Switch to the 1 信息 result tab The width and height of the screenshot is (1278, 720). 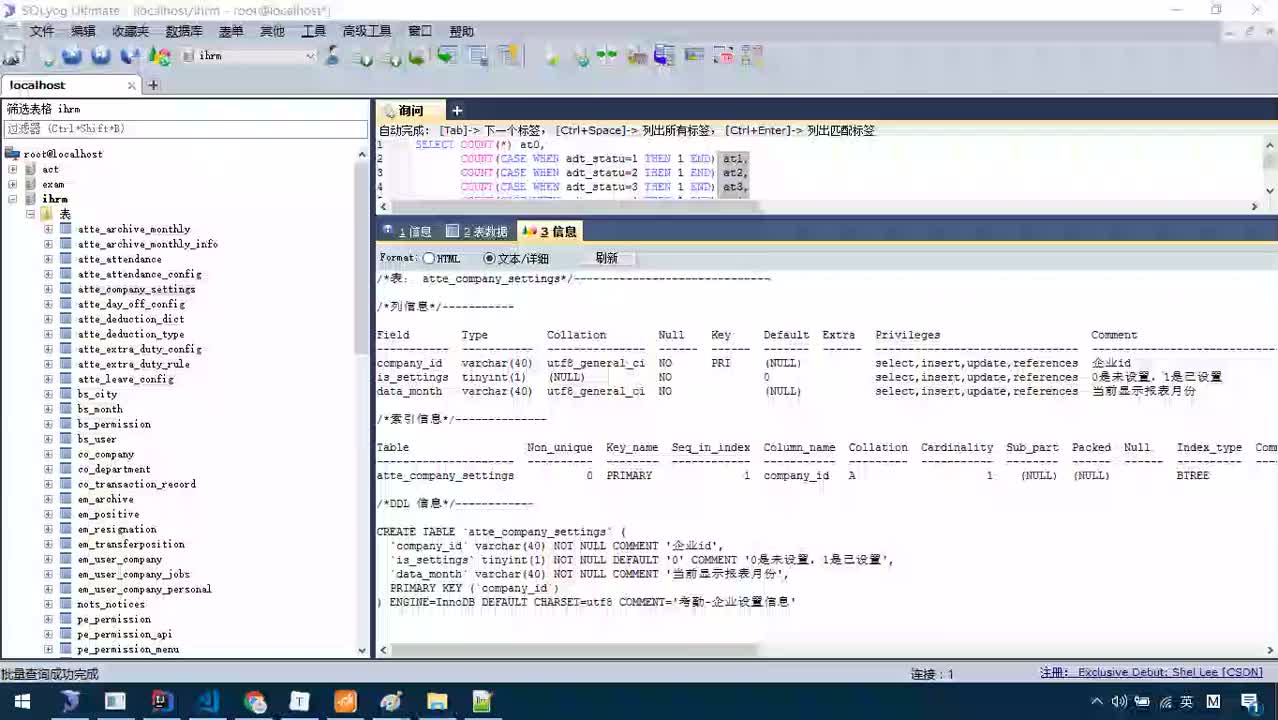(407, 231)
